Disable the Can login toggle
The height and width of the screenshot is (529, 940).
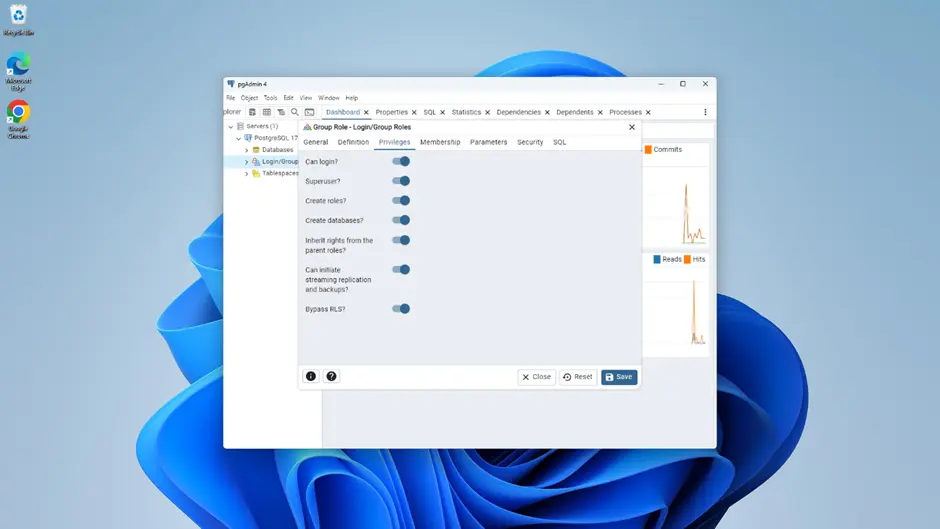401,161
